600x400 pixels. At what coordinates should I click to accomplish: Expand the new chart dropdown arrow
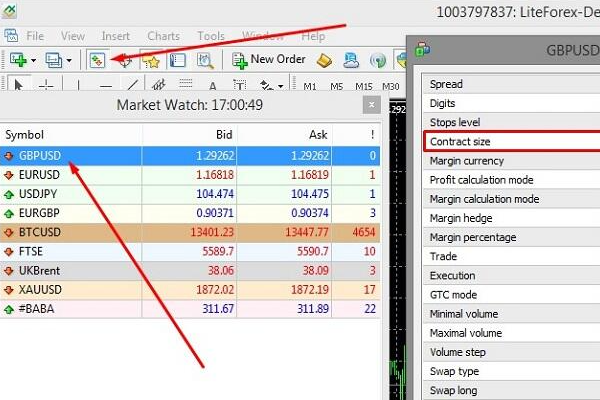coord(34,60)
